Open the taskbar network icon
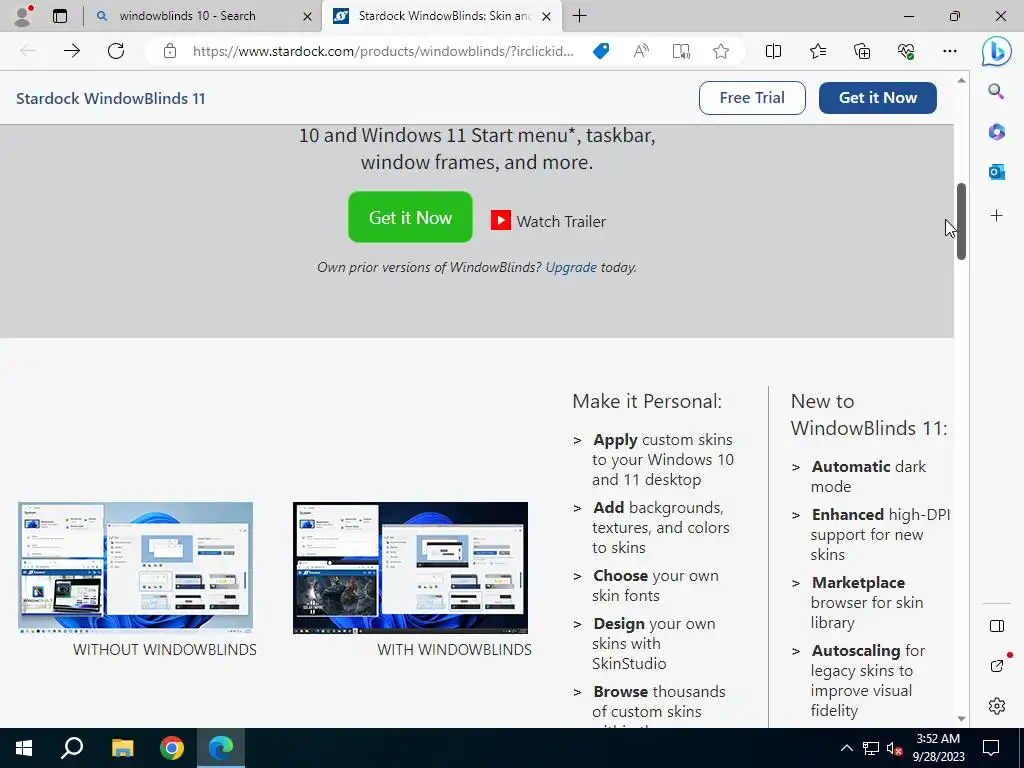The width and height of the screenshot is (1024, 768). coord(871,748)
